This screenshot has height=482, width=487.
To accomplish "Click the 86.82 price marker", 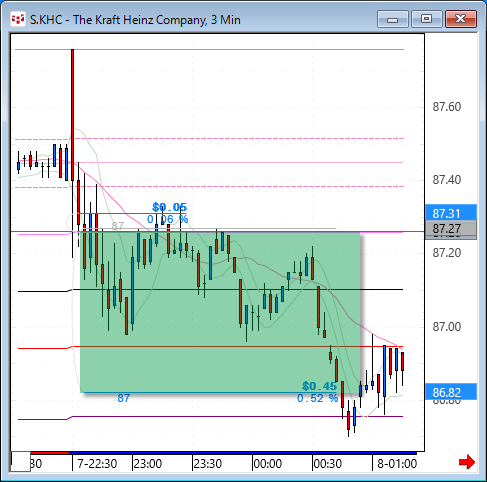I will coord(451,392).
